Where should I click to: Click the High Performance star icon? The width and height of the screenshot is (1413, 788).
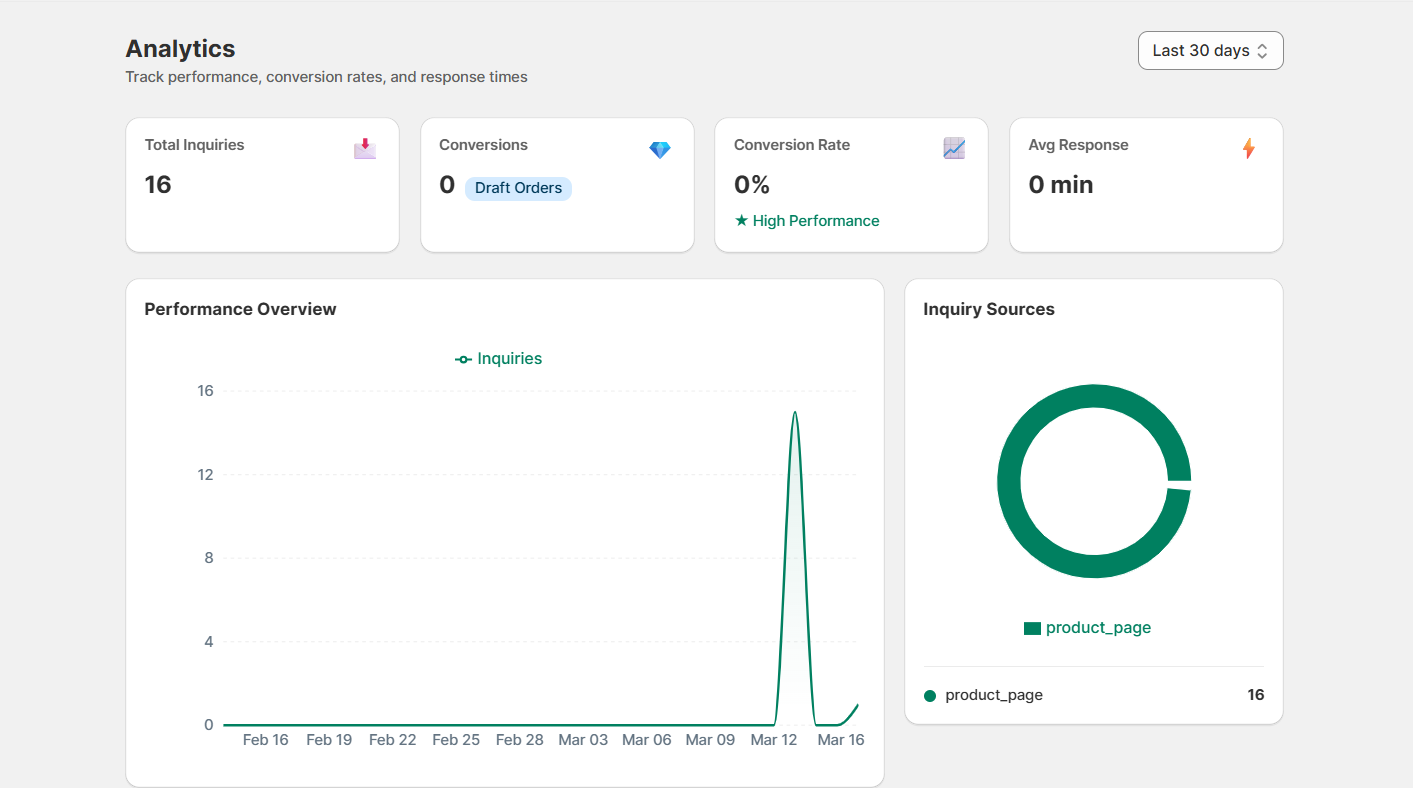click(x=741, y=221)
